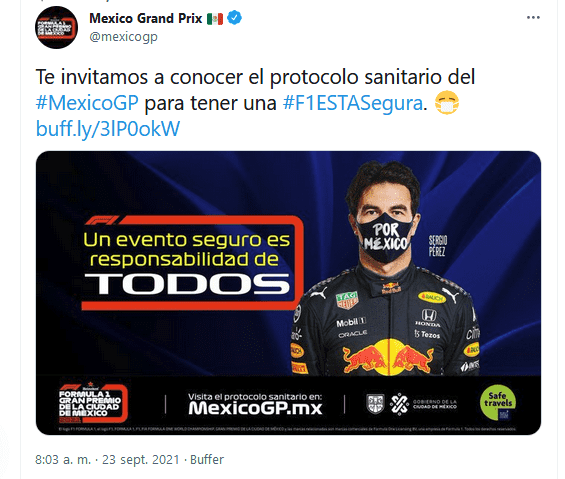This screenshot has width=565, height=479.
Task: Click the TODOS headline banner in image
Action: coord(192,263)
